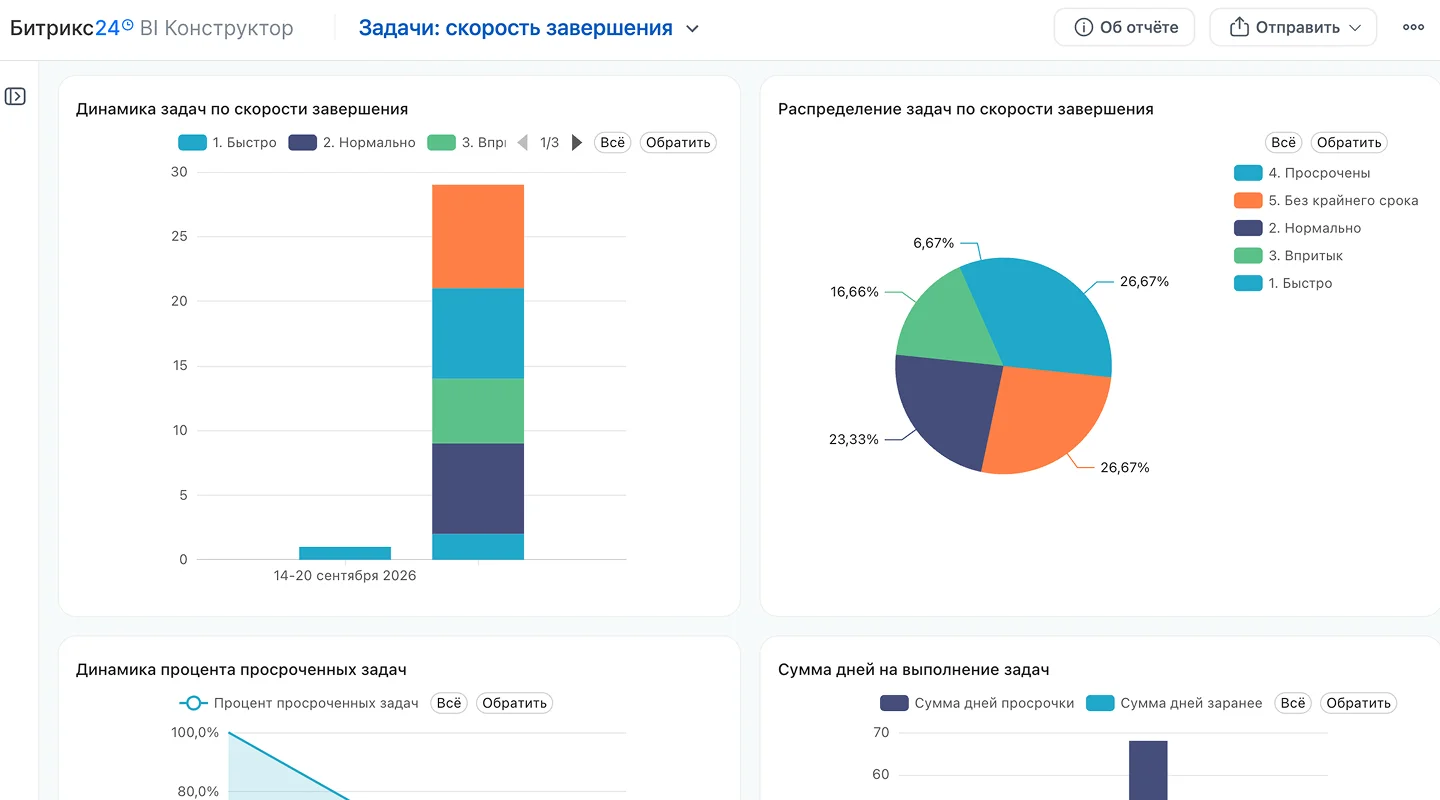Viewport: 1440px width, 800px height.
Task: Click Обратить in Динамика процента просроченных задач
Action: tap(514, 703)
